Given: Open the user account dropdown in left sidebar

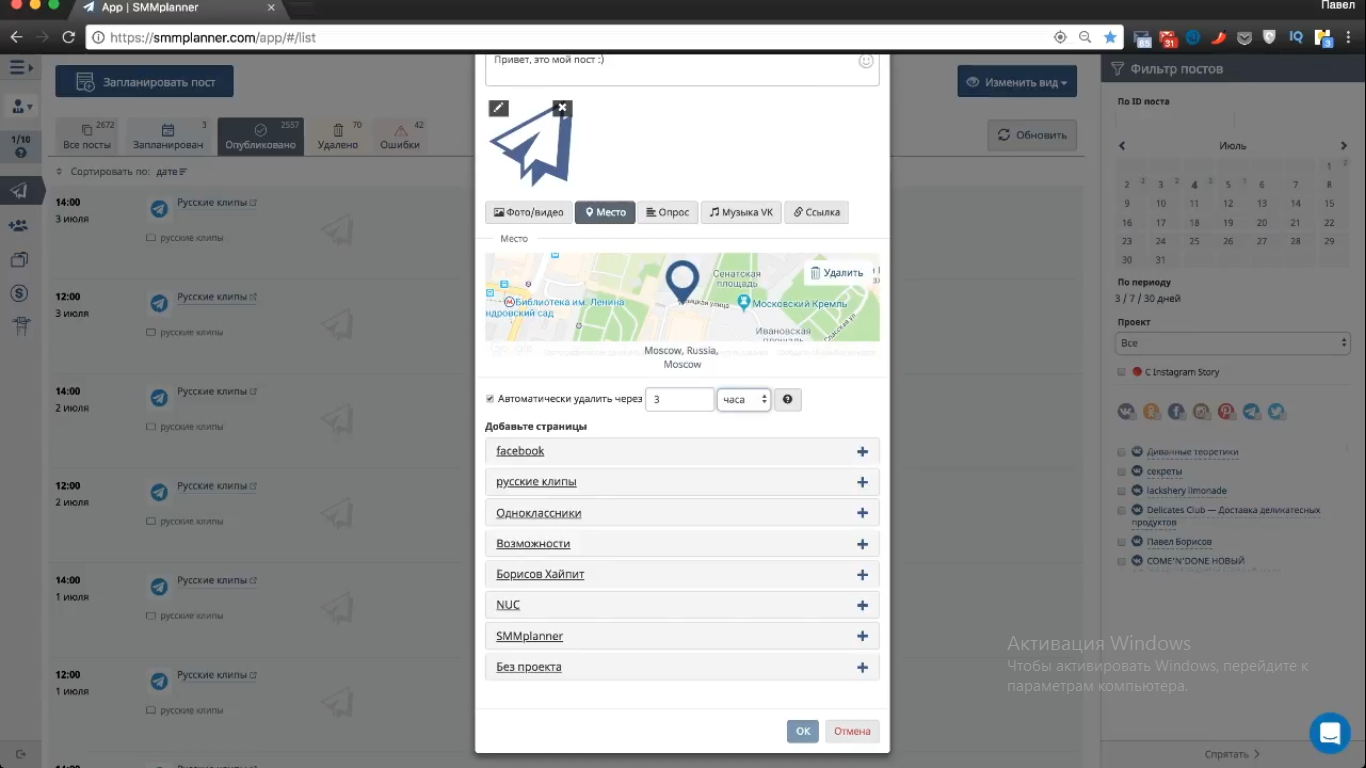Looking at the screenshot, I should click(x=21, y=106).
